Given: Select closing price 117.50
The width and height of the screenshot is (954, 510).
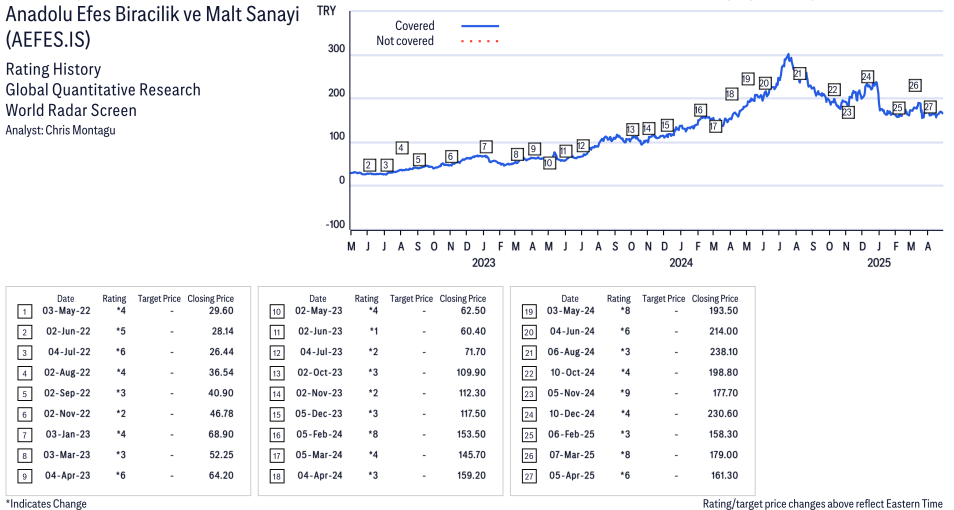Looking at the screenshot, I should point(473,414).
